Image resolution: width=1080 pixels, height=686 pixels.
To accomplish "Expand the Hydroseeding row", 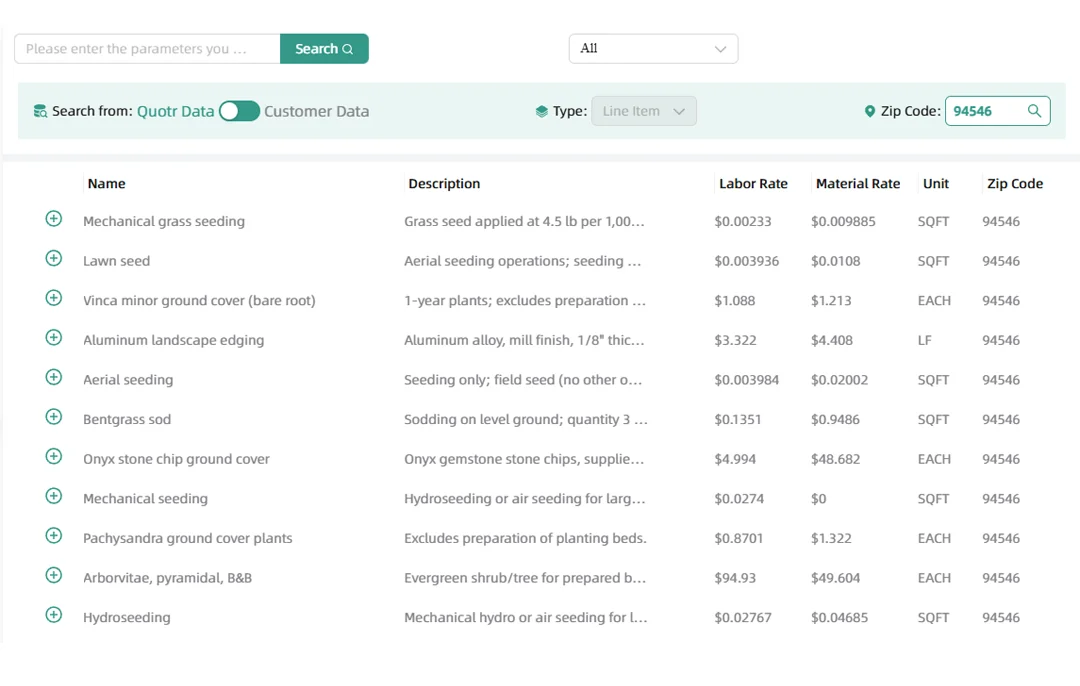I will 53,614.
